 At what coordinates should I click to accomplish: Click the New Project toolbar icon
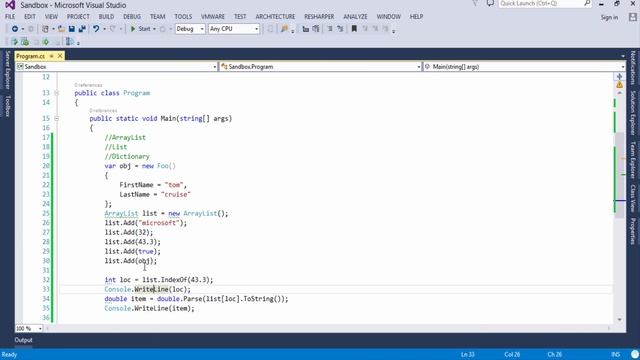[x=46, y=29]
